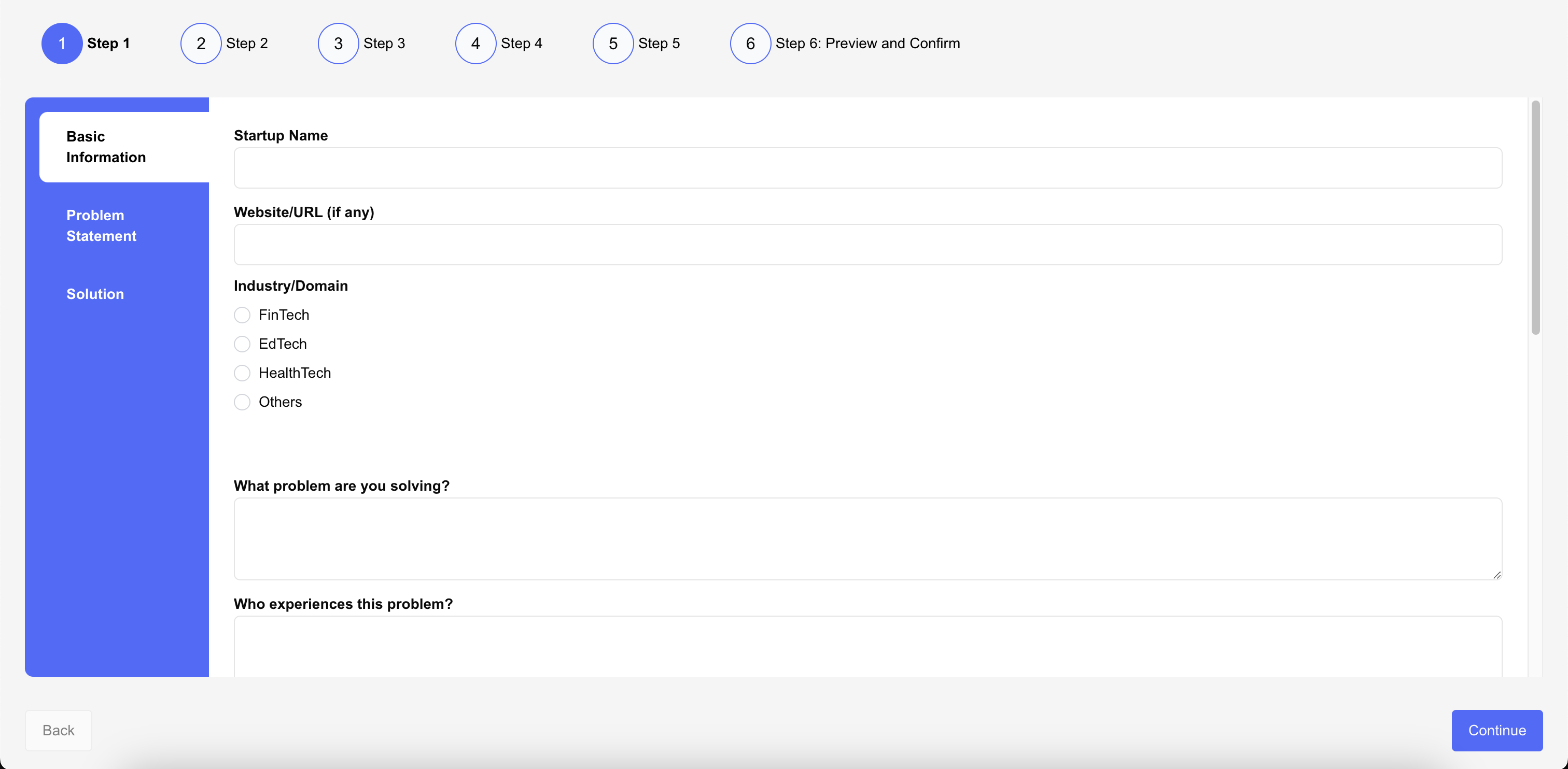
Task: Select the step 3 numbered circle
Action: [338, 43]
